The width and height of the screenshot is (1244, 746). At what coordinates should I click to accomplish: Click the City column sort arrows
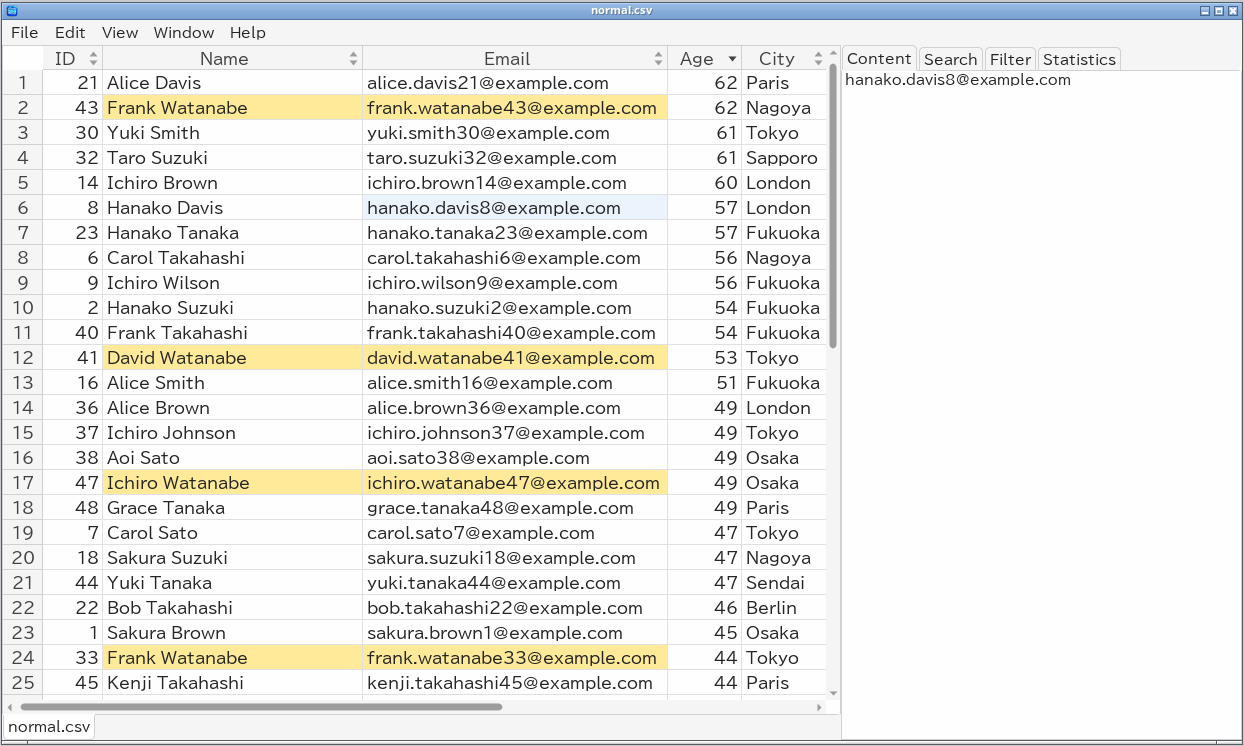[818, 59]
